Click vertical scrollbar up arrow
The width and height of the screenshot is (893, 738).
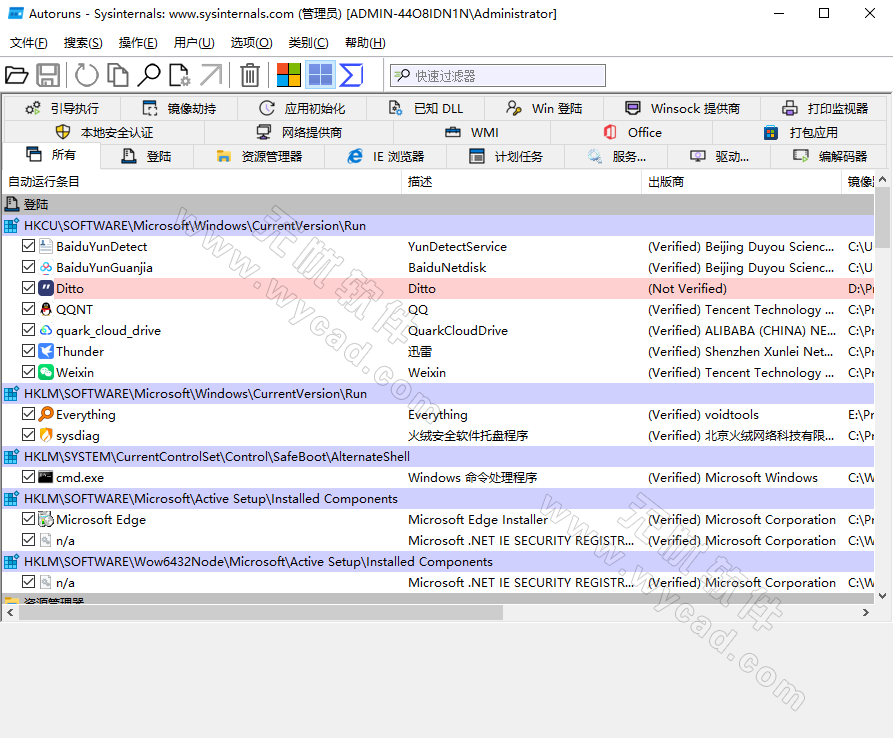click(x=882, y=179)
